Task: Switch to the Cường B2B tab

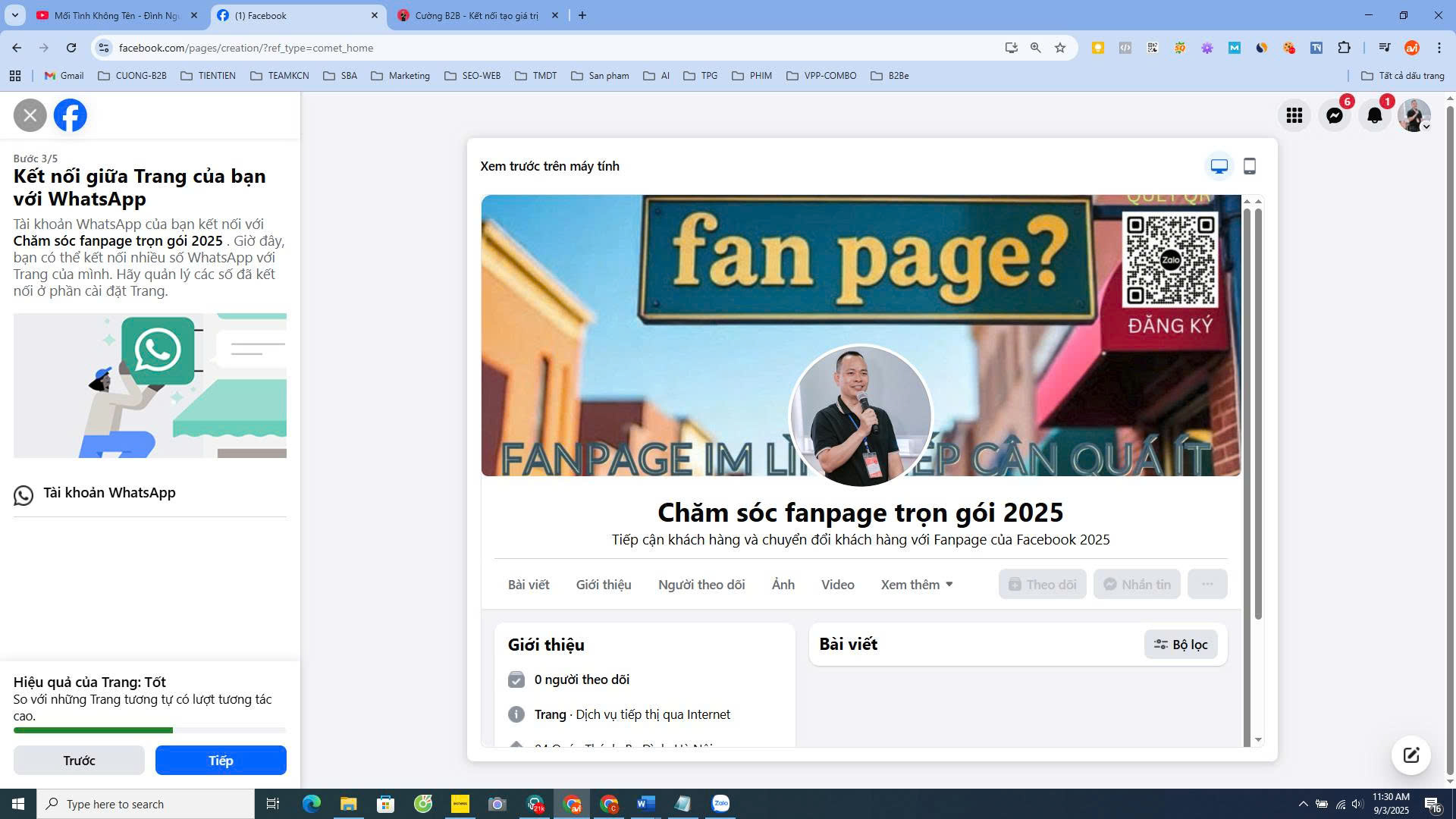Action: click(478, 15)
